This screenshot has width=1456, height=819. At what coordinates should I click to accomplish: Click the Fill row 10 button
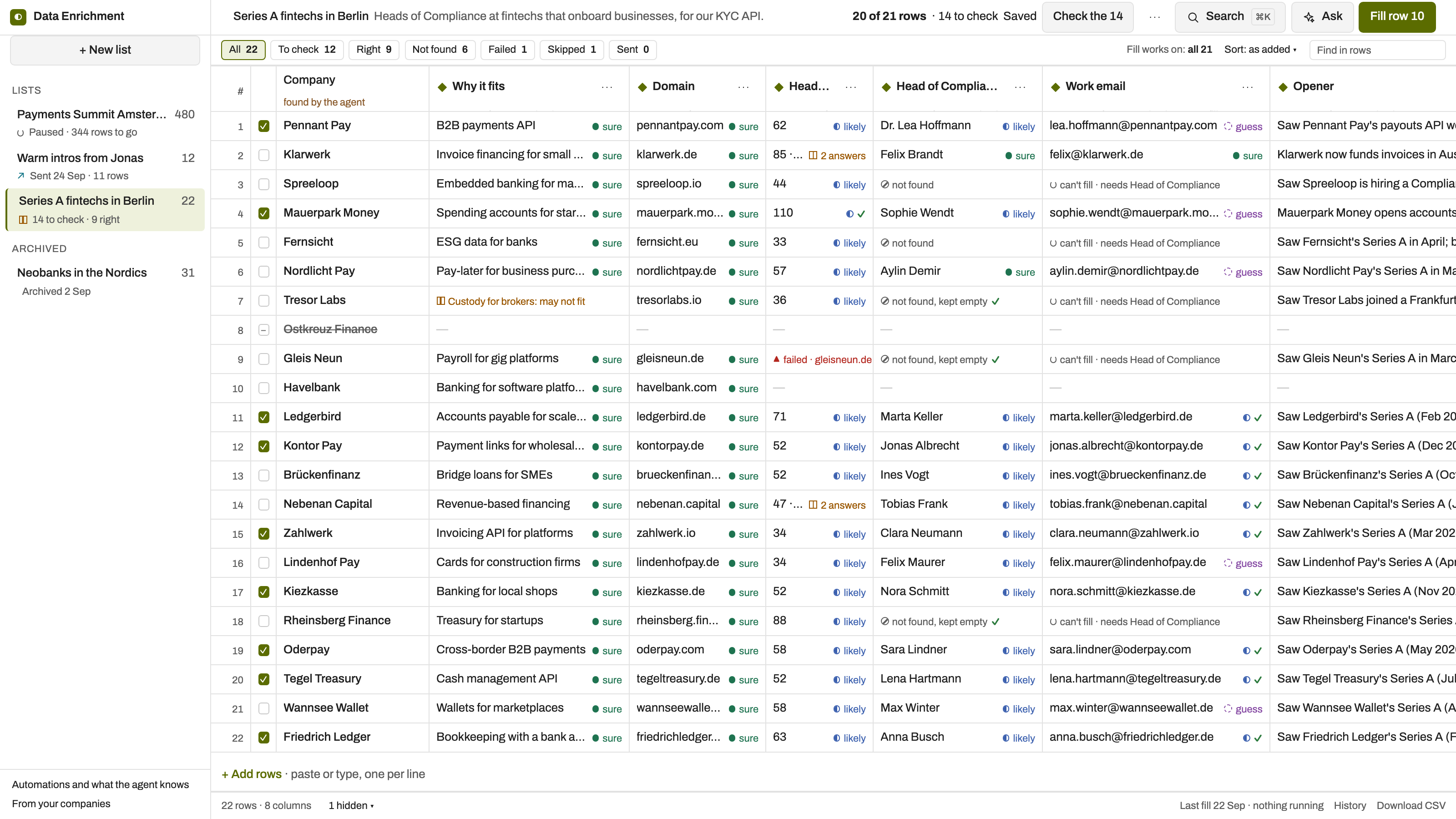[x=1397, y=17]
